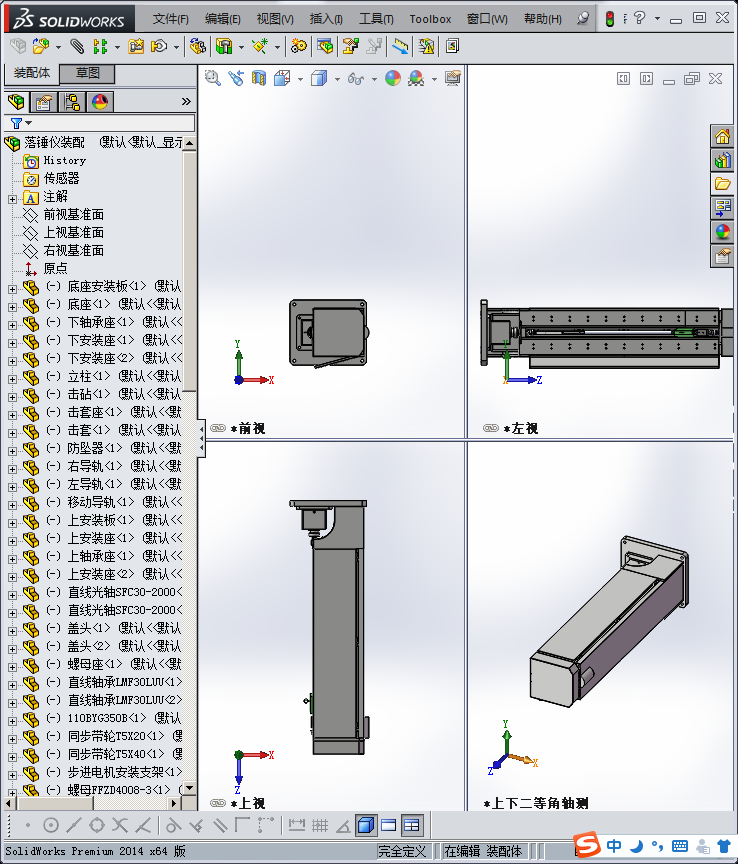Switch to the 装配体 tab

pos(32,73)
